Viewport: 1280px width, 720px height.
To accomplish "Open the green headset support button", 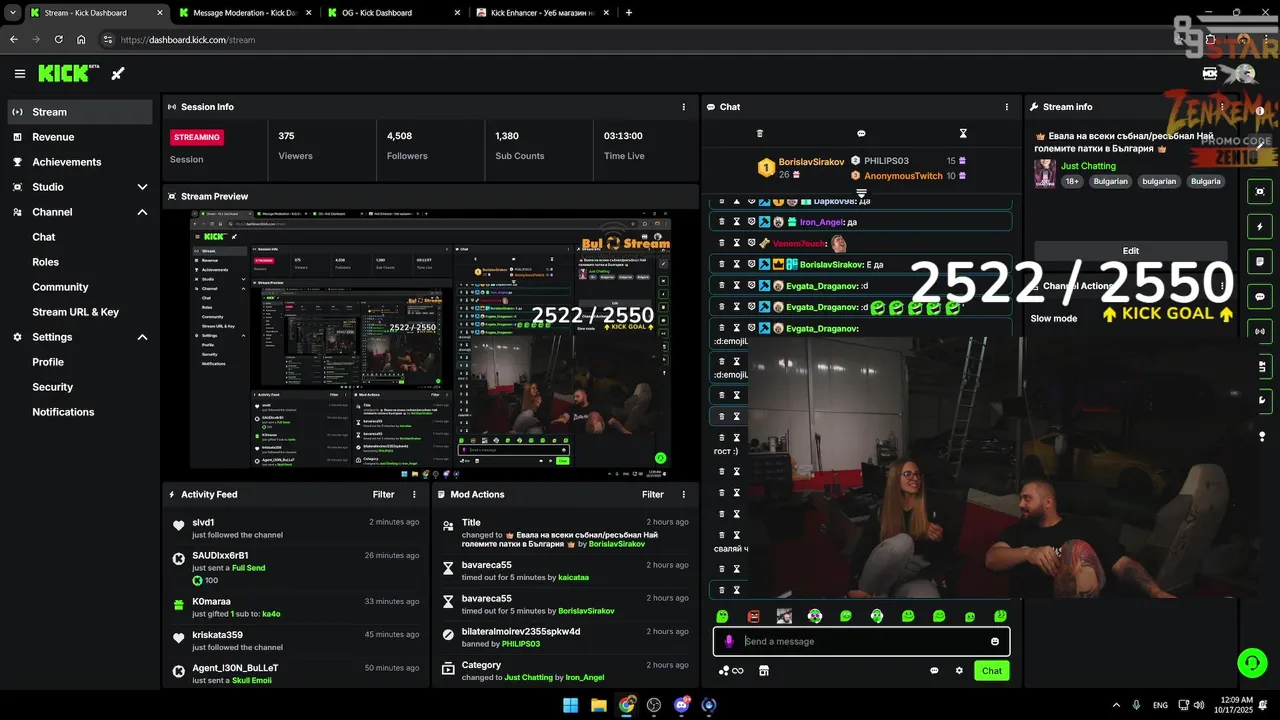I will [x=1251, y=662].
